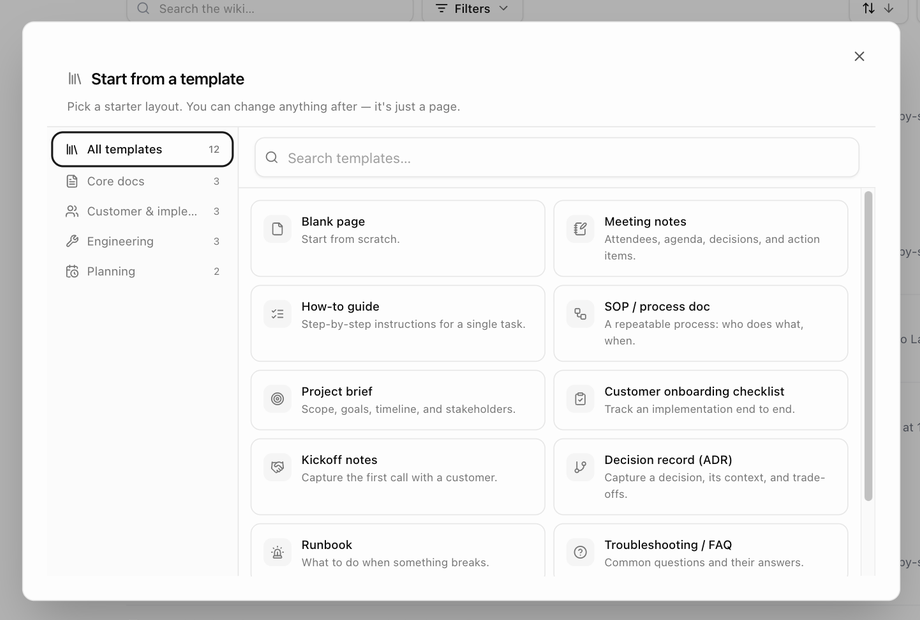Click the Project brief target icon
The image size is (920, 620).
(x=278, y=399)
